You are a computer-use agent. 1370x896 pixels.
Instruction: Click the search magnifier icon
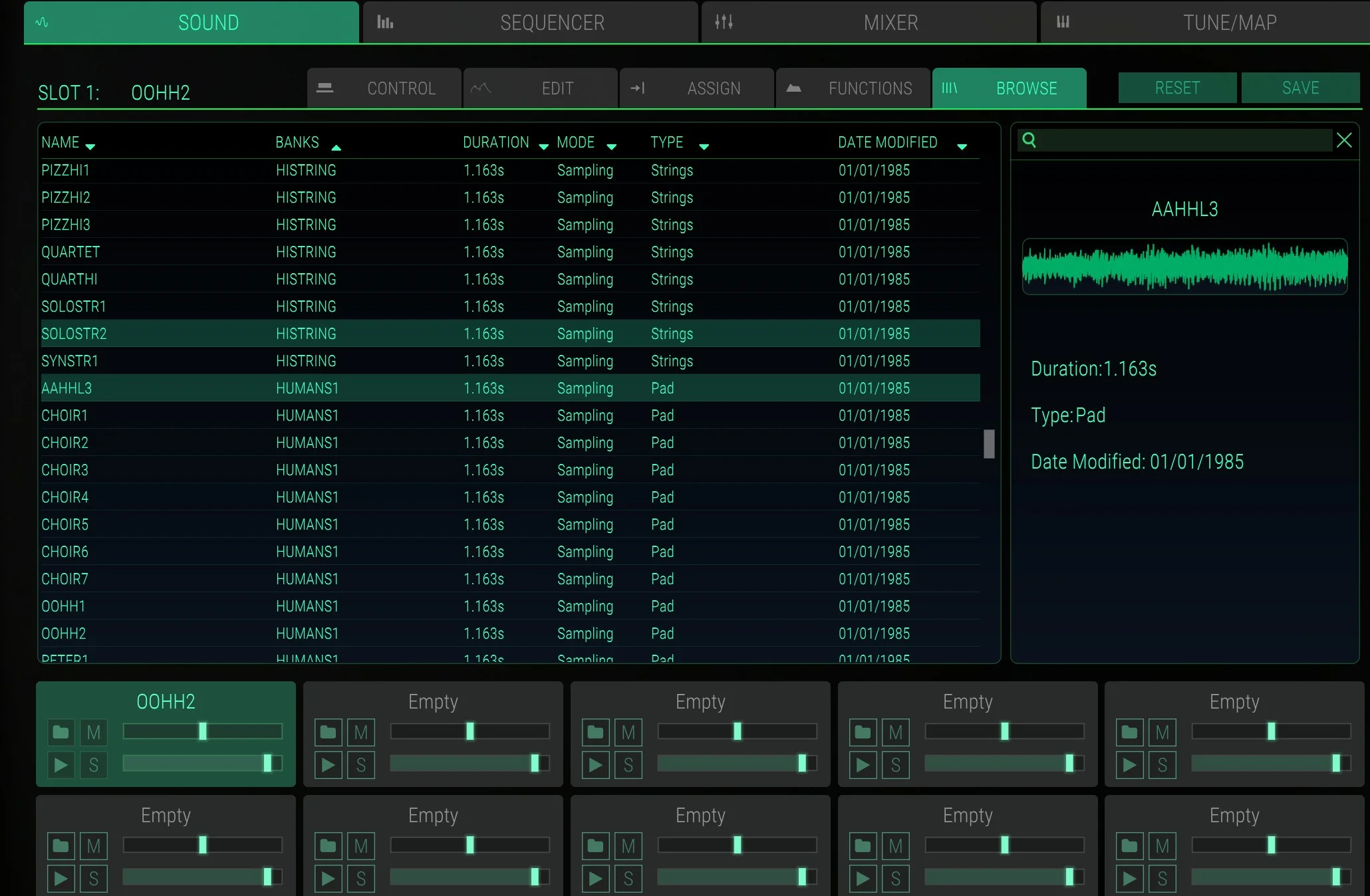point(1029,140)
